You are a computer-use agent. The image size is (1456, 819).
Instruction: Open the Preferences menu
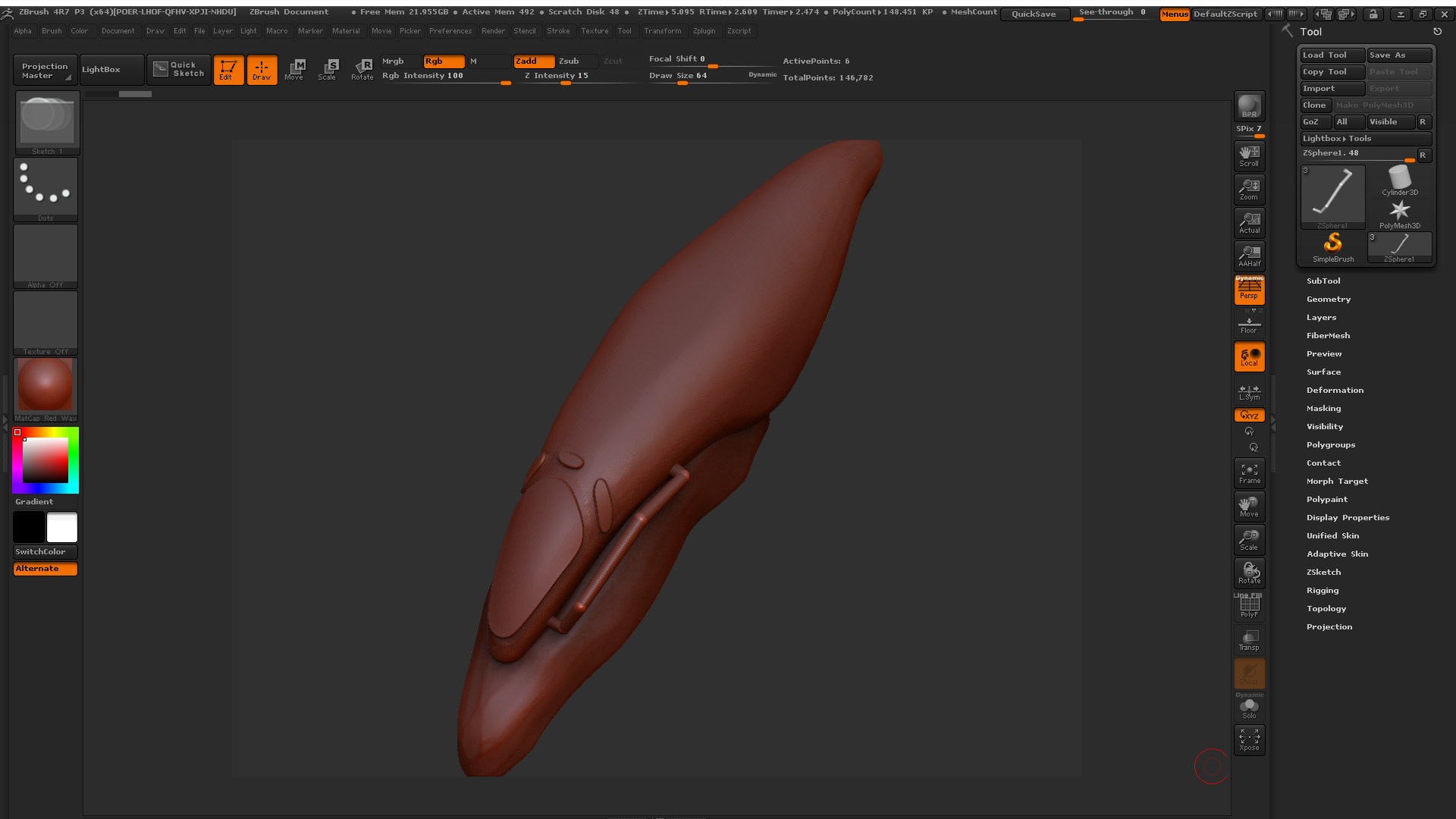pyautogui.click(x=450, y=31)
